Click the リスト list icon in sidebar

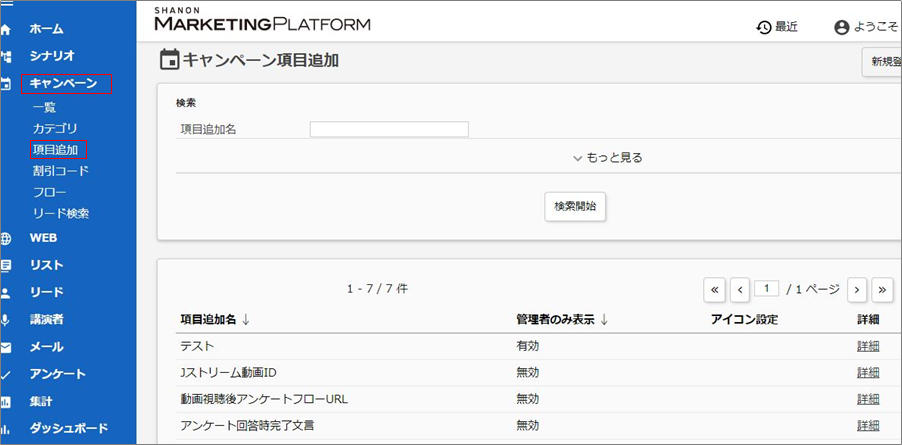pos(6,266)
